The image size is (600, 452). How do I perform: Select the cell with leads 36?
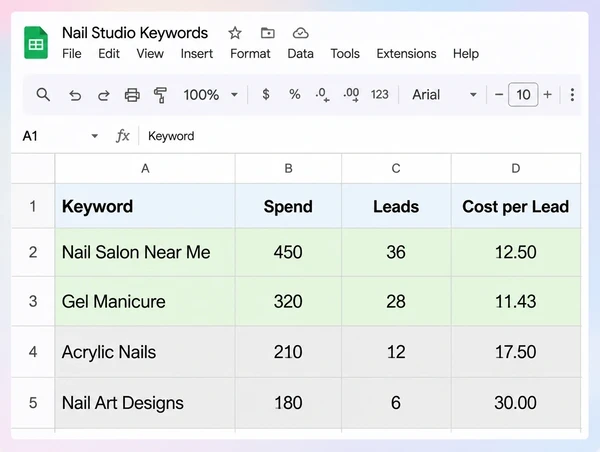pyautogui.click(x=396, y=252)
